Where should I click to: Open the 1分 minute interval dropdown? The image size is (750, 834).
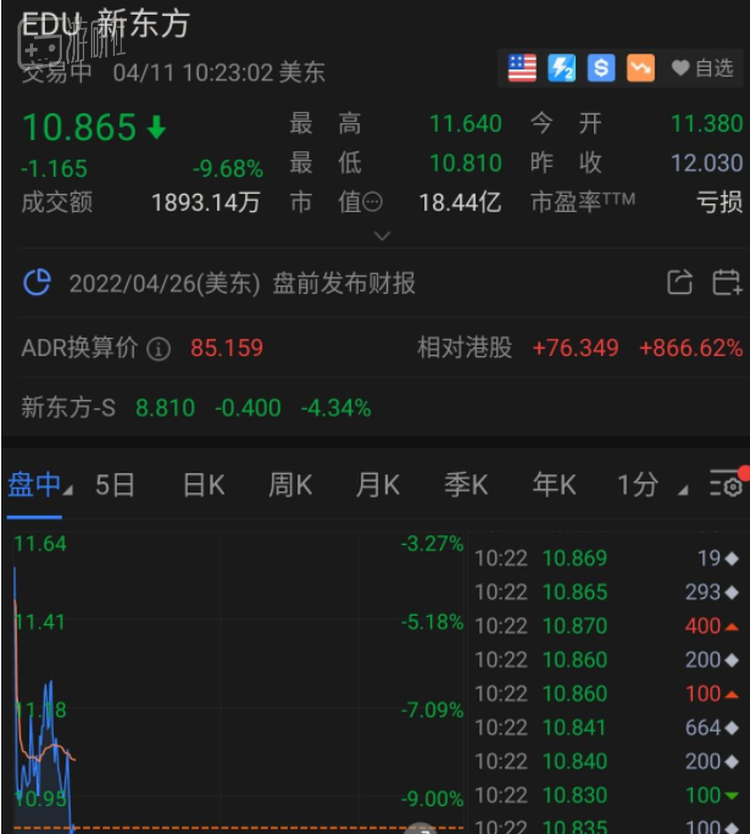[651, 486]
